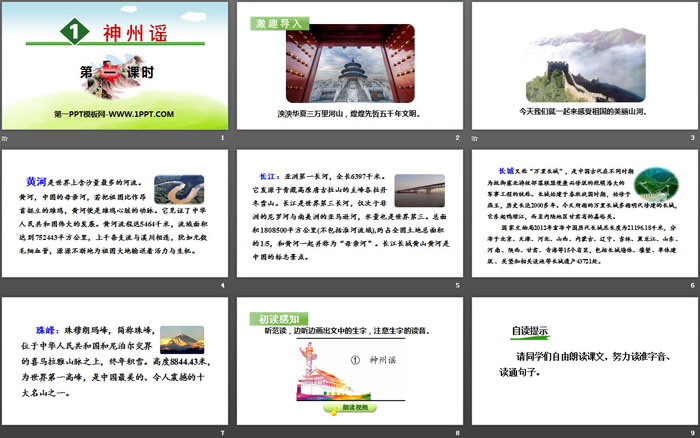This screenshot has height=438, width=700.
Task: Click the Mount Everest photo in slide 7
Action: [x=182, y=340]
